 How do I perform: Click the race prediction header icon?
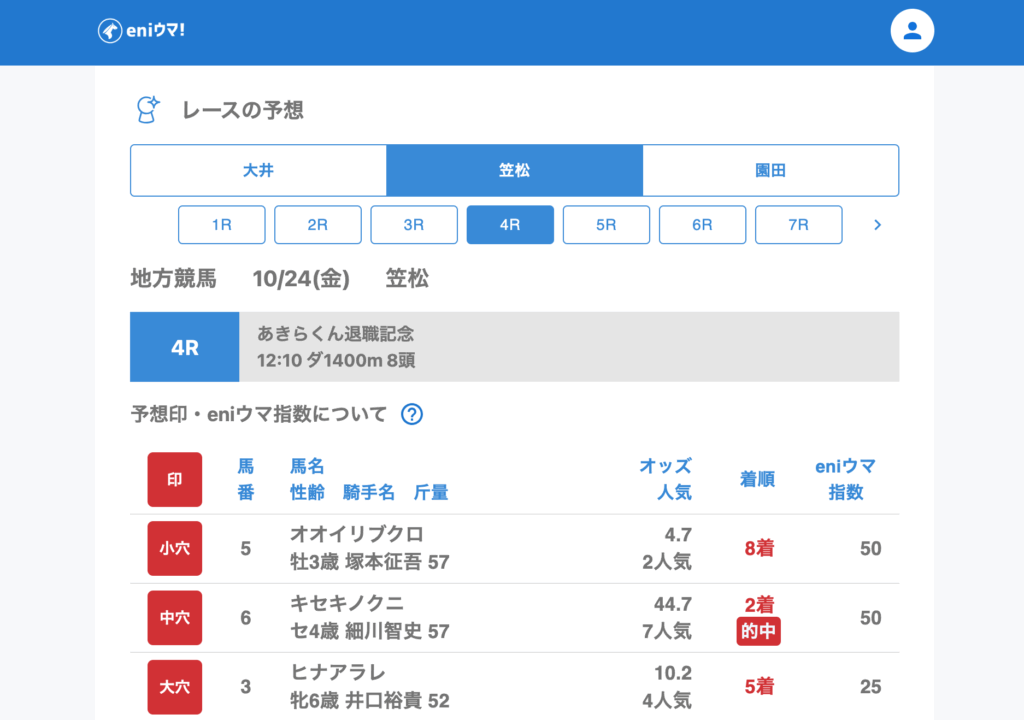pyautogui.click(x=148, y=110)
